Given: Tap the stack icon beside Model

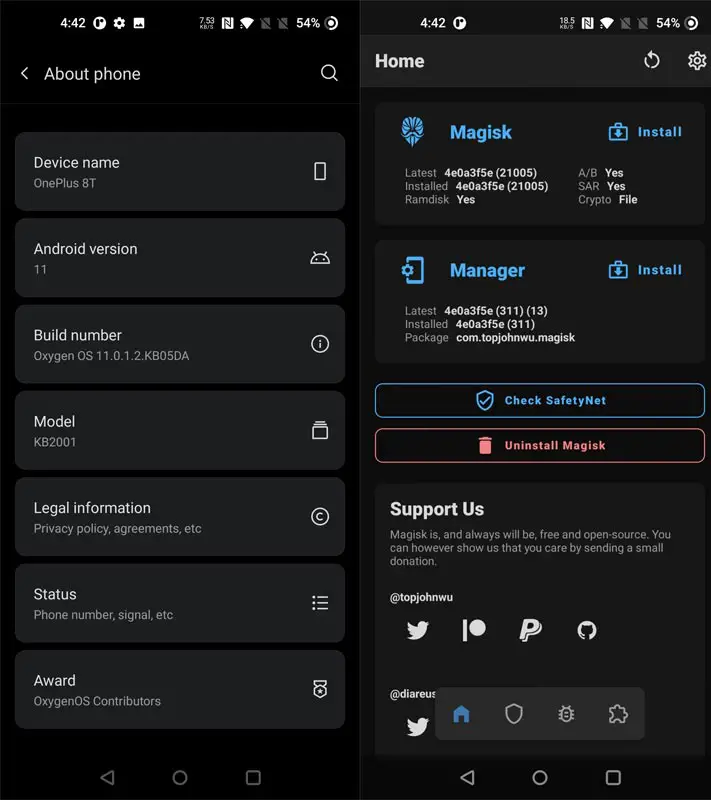Looking at the screenshot, I should tap(320, 430).
